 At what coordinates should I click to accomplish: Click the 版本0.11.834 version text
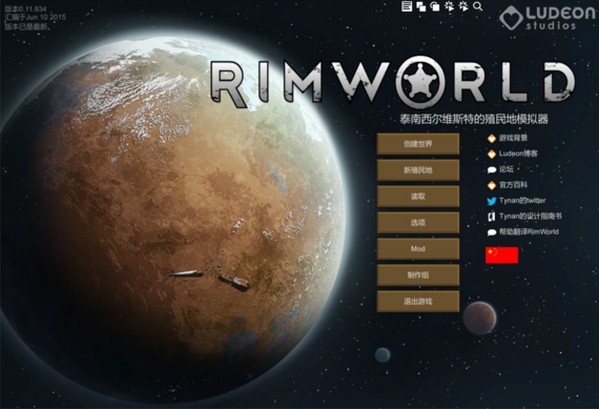pyautogui.click(x=26, y=8)
